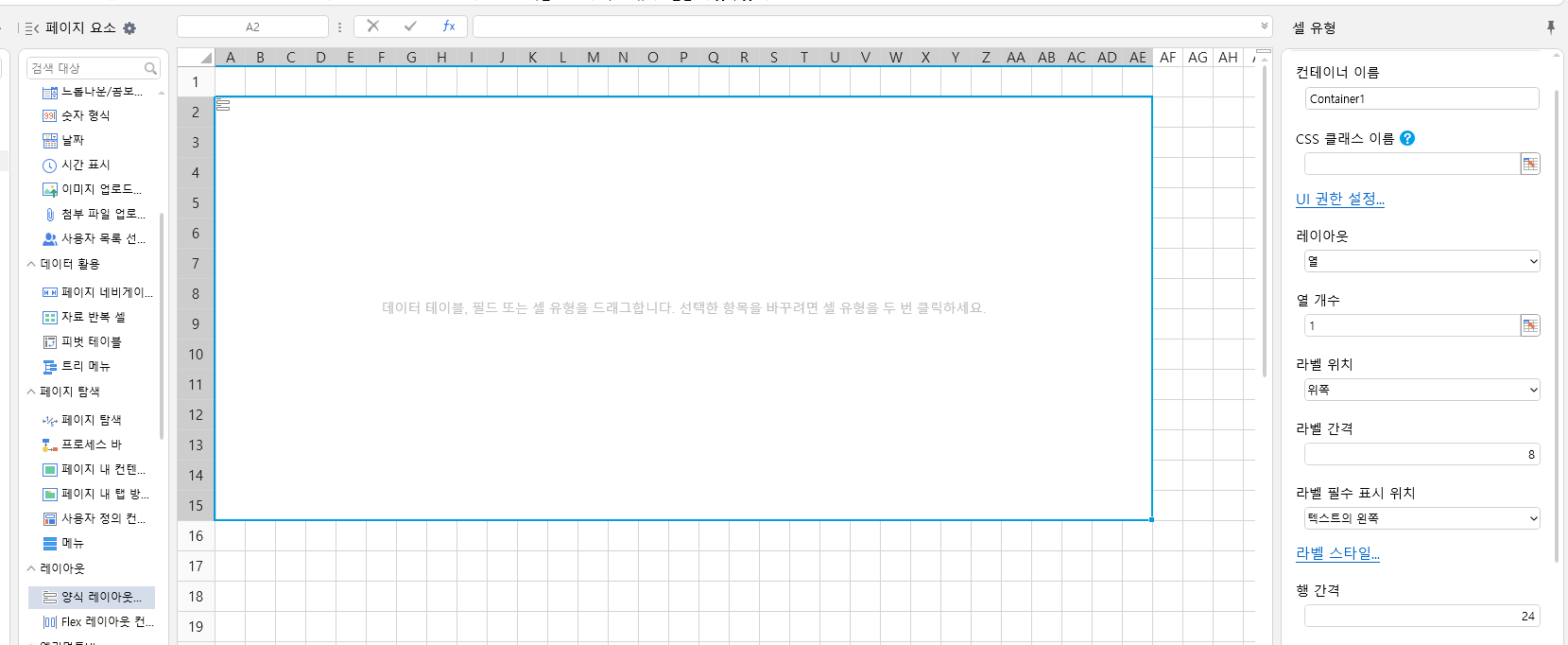Open CSS 클래스 이름 help icon
The height and width of the screenshot is (645, 1568).
1407,138
